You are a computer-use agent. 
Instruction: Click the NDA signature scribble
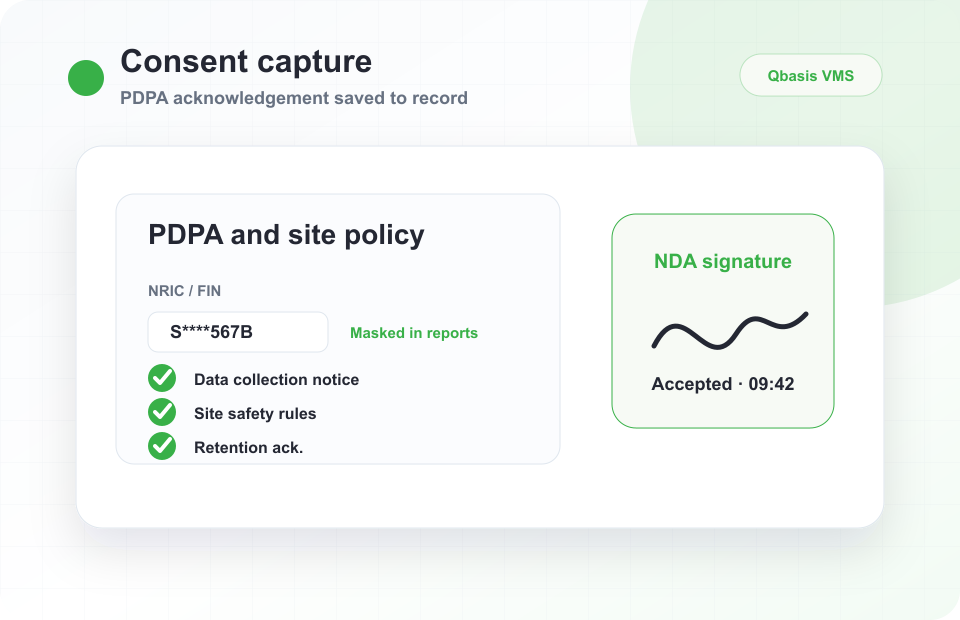[x=730, y=331]
